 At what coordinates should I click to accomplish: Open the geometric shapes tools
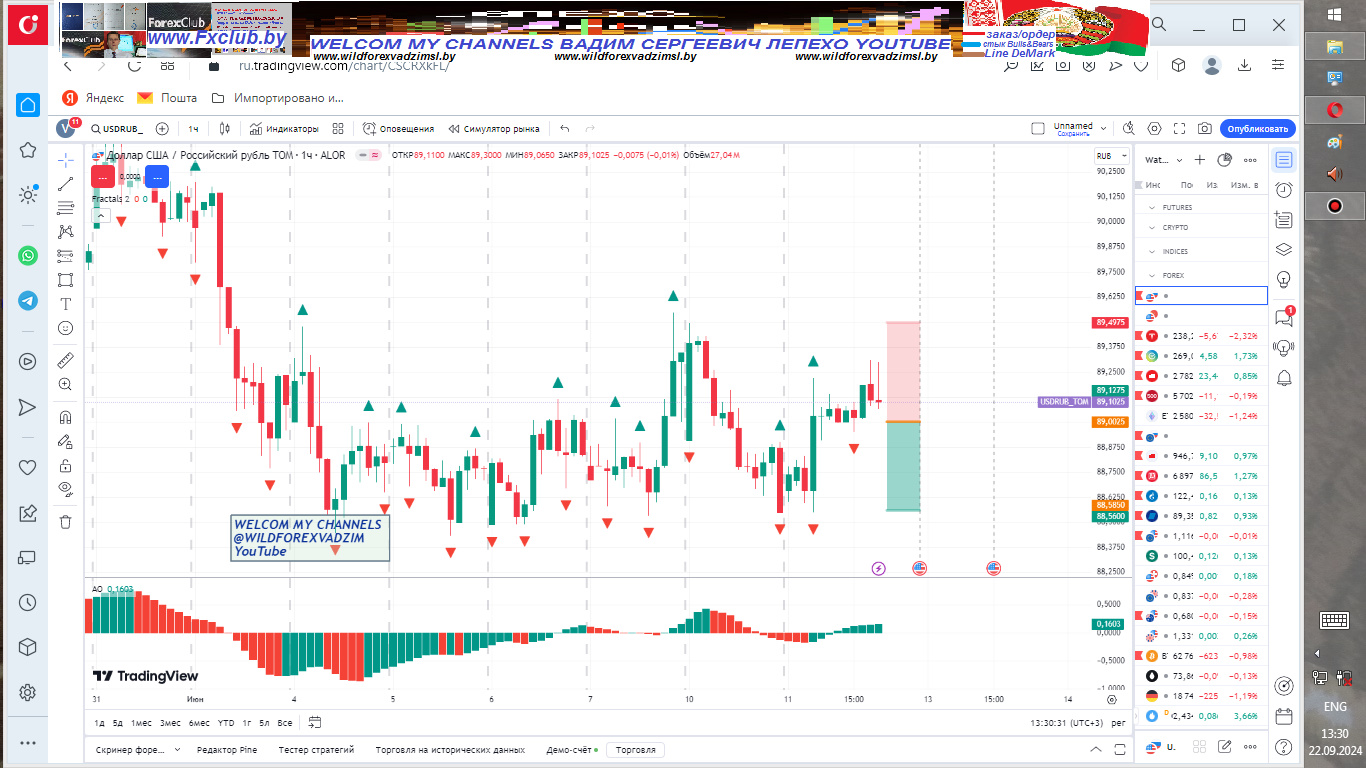65,279
